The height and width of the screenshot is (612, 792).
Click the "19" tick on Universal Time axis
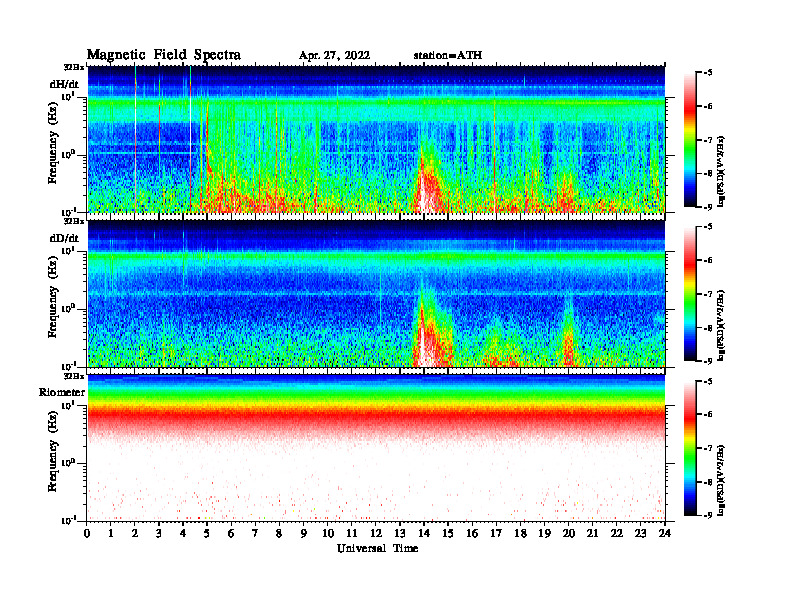click(544, 533)
